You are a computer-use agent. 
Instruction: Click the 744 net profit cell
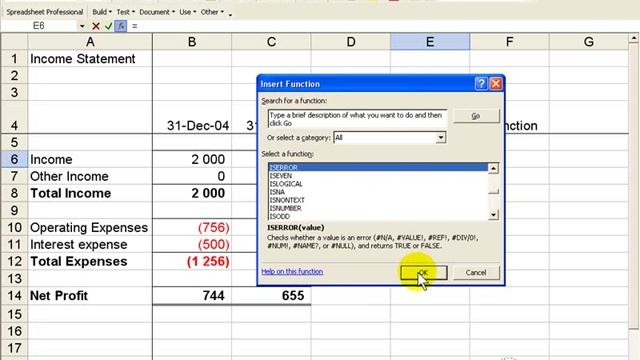tap(192, 296)
